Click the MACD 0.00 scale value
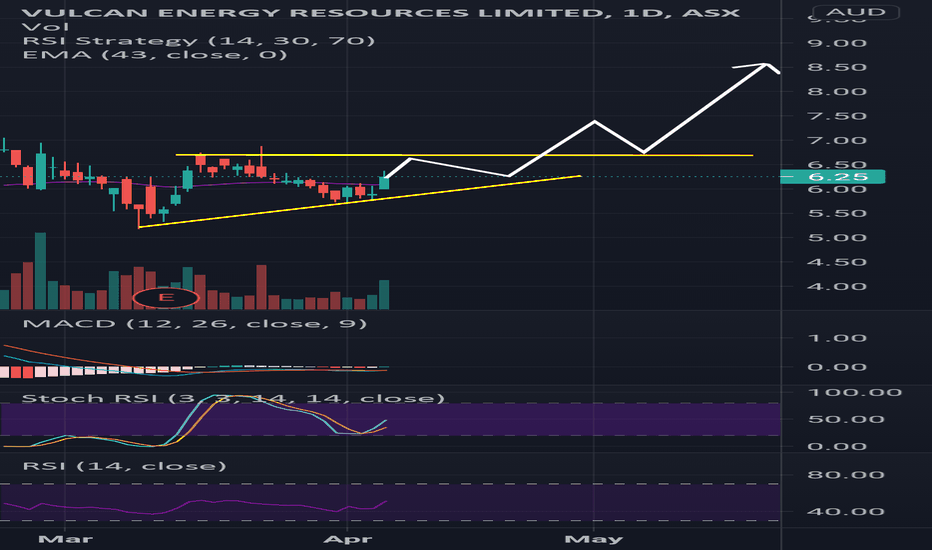Viewport: 932px width, 550px height. [x=837, y=367]
